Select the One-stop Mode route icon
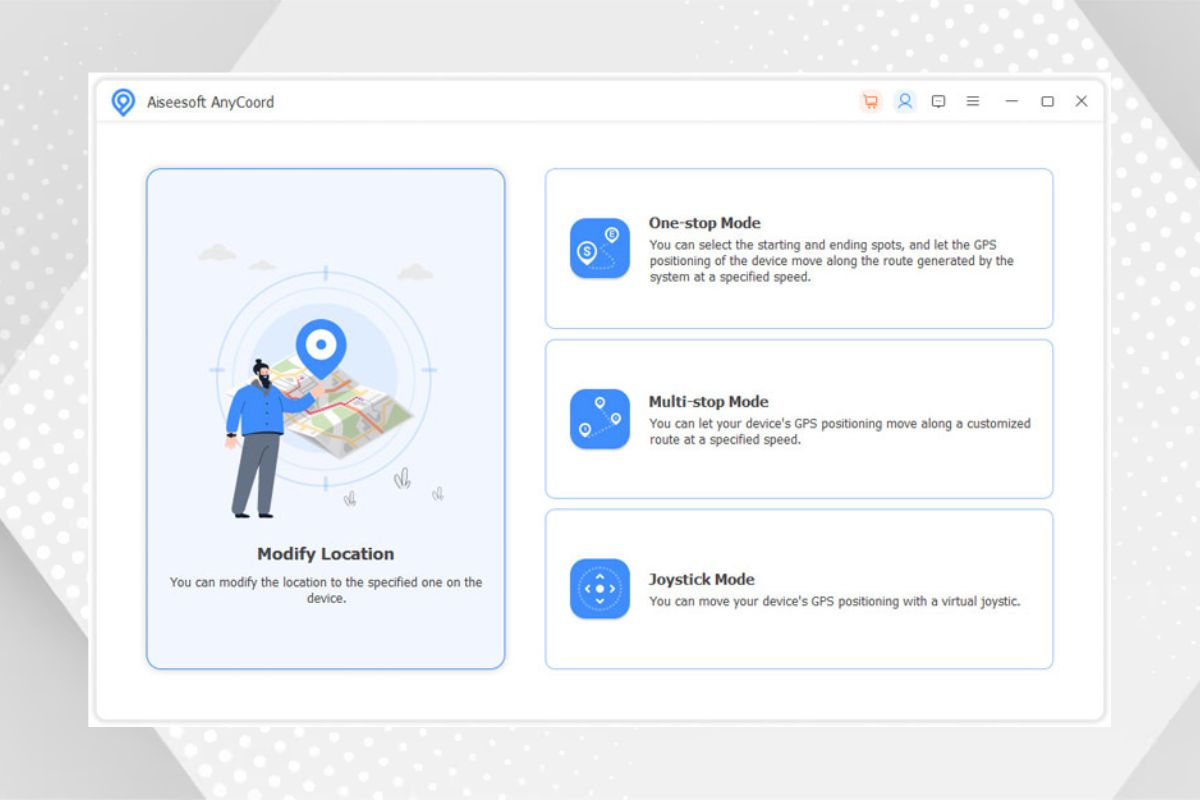 pyautogui.click(x=600, y=248)
